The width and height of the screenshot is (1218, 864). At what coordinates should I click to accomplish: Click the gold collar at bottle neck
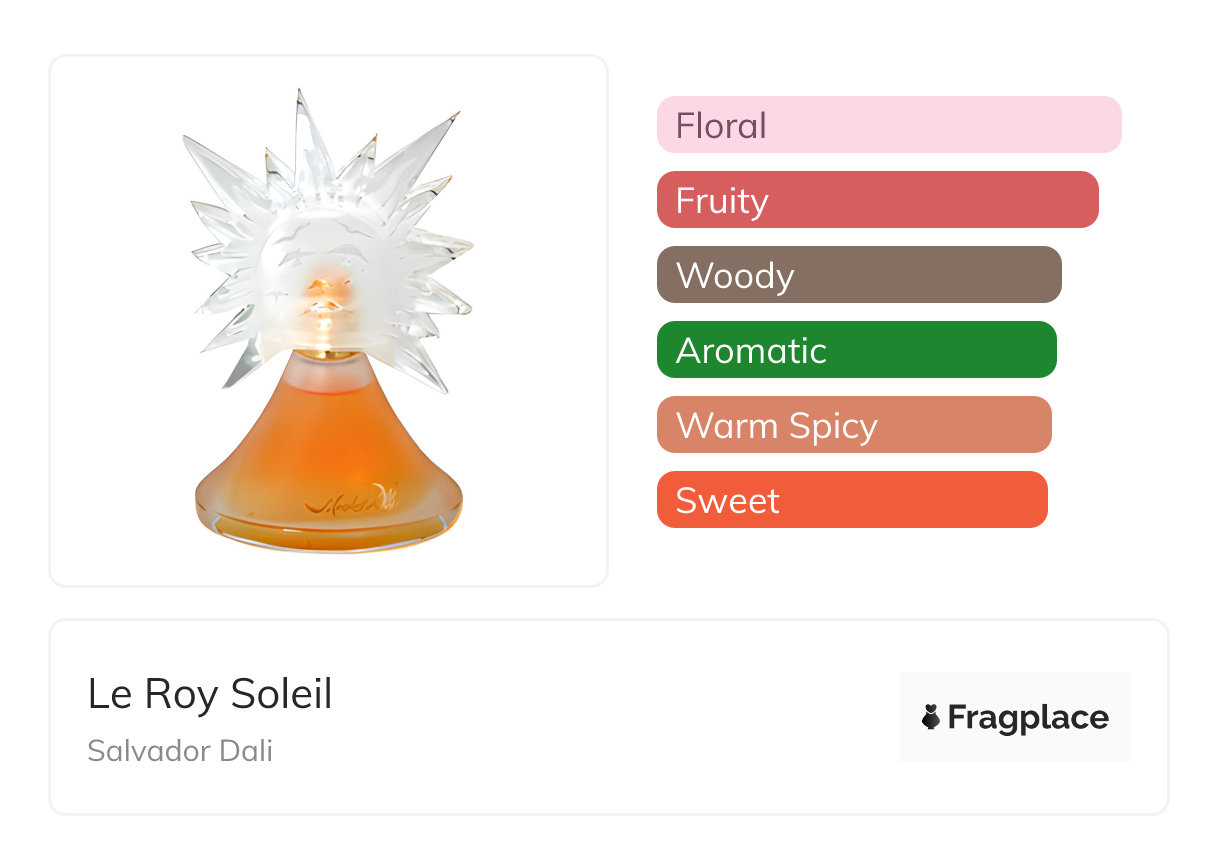click(326, 354)
